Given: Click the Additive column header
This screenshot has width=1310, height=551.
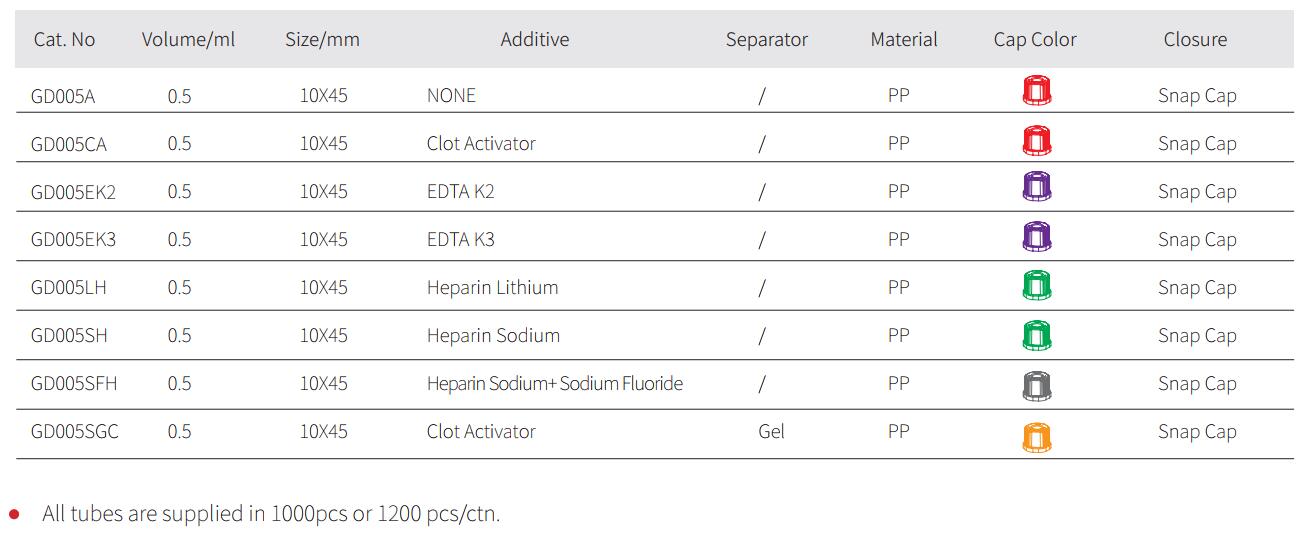Looking at the screenshot, I should [x=535, y=40].
